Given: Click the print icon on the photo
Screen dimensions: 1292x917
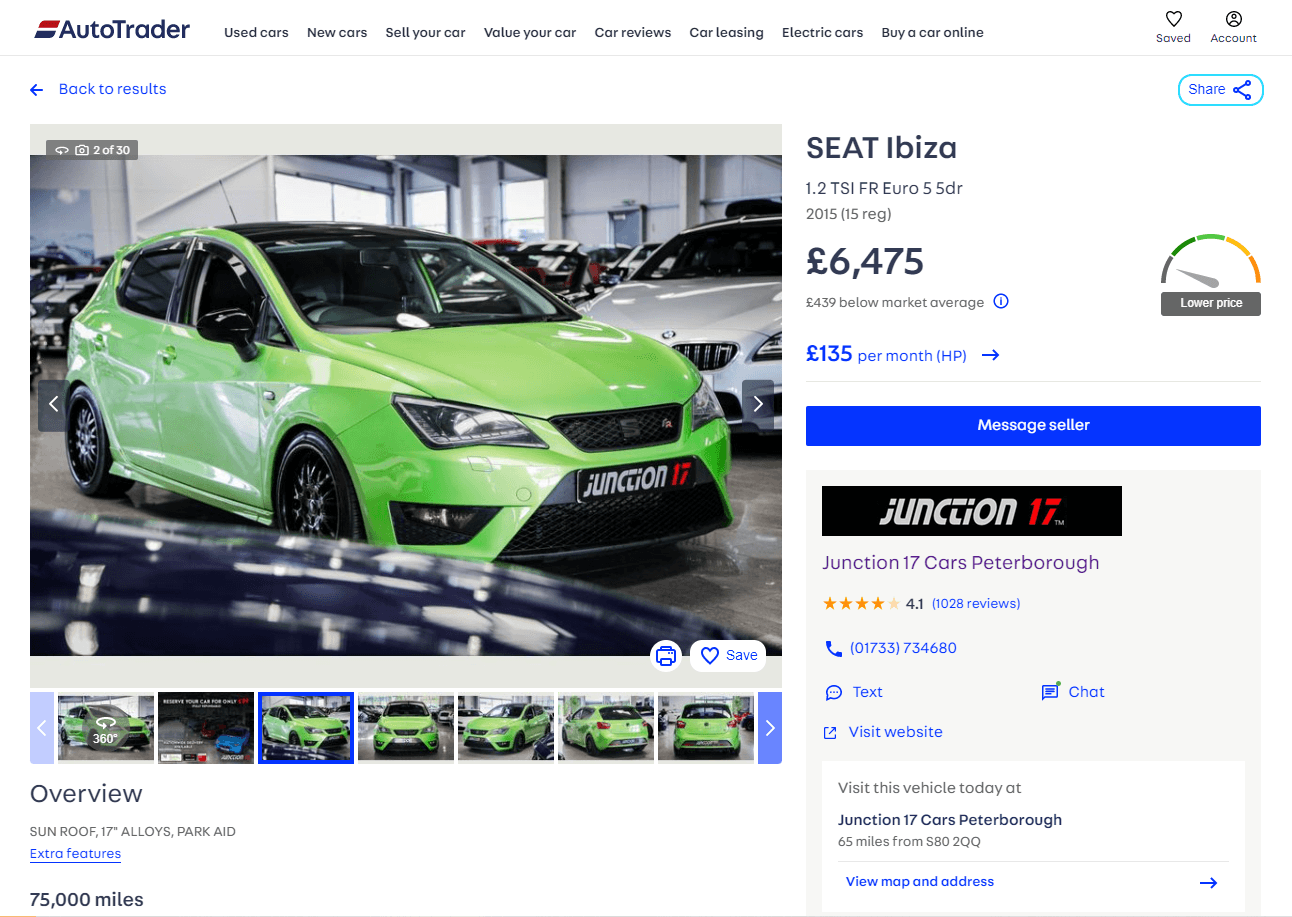Looking at the screenshot, I should click(666, 656).
